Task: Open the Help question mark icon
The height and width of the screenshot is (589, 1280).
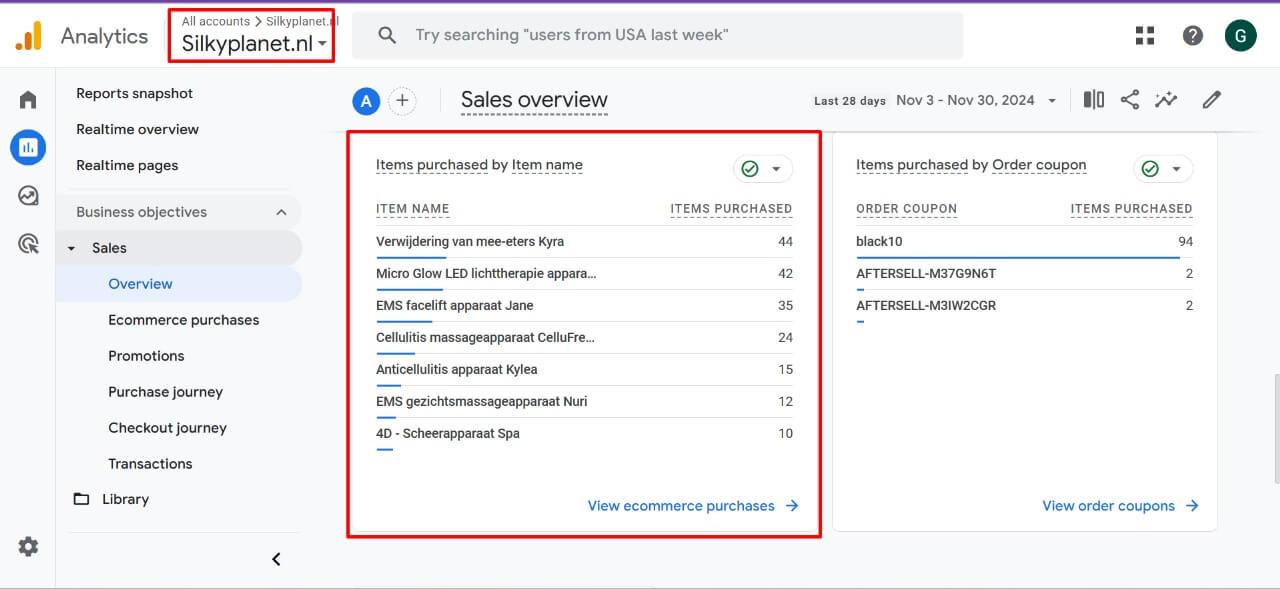Action: tap(1192, 36)
